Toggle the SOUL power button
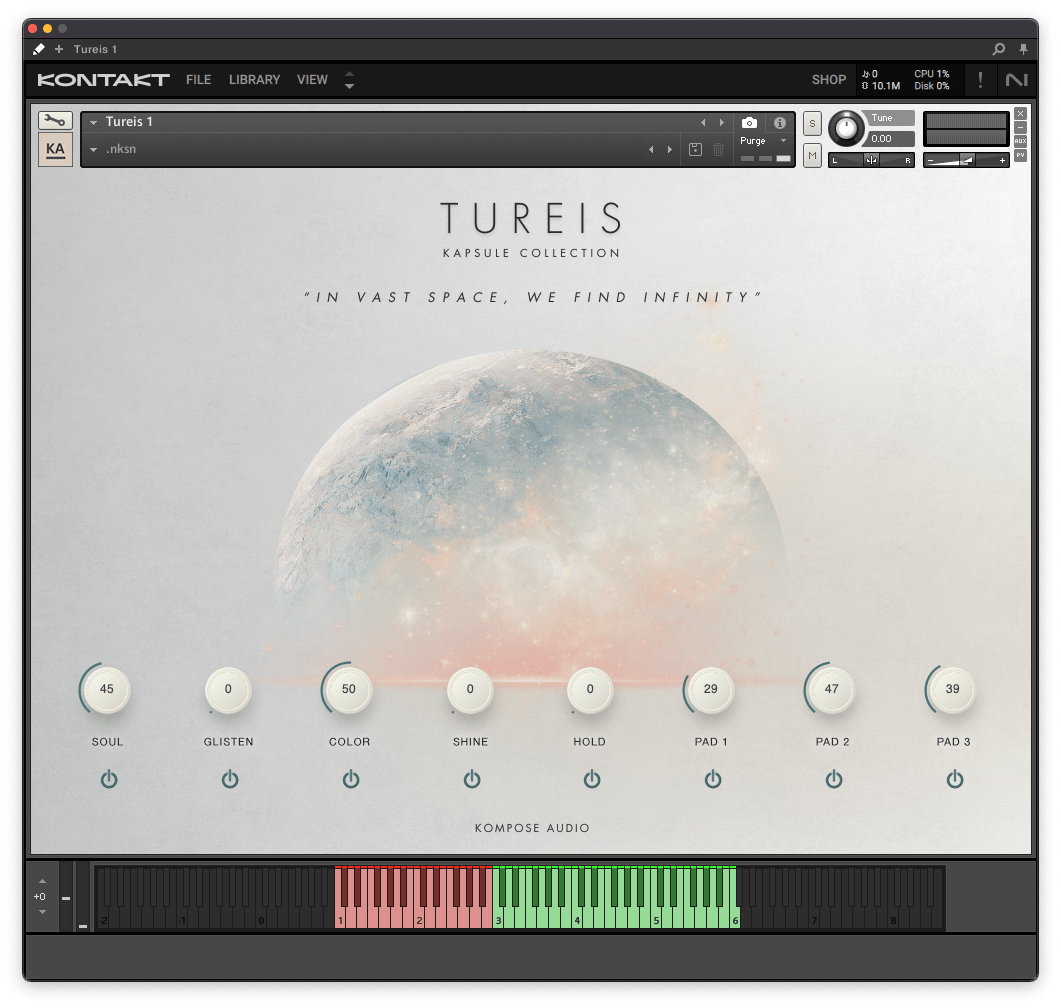Viewport: 1061px width, 1008px height. (x=108, y=779)
